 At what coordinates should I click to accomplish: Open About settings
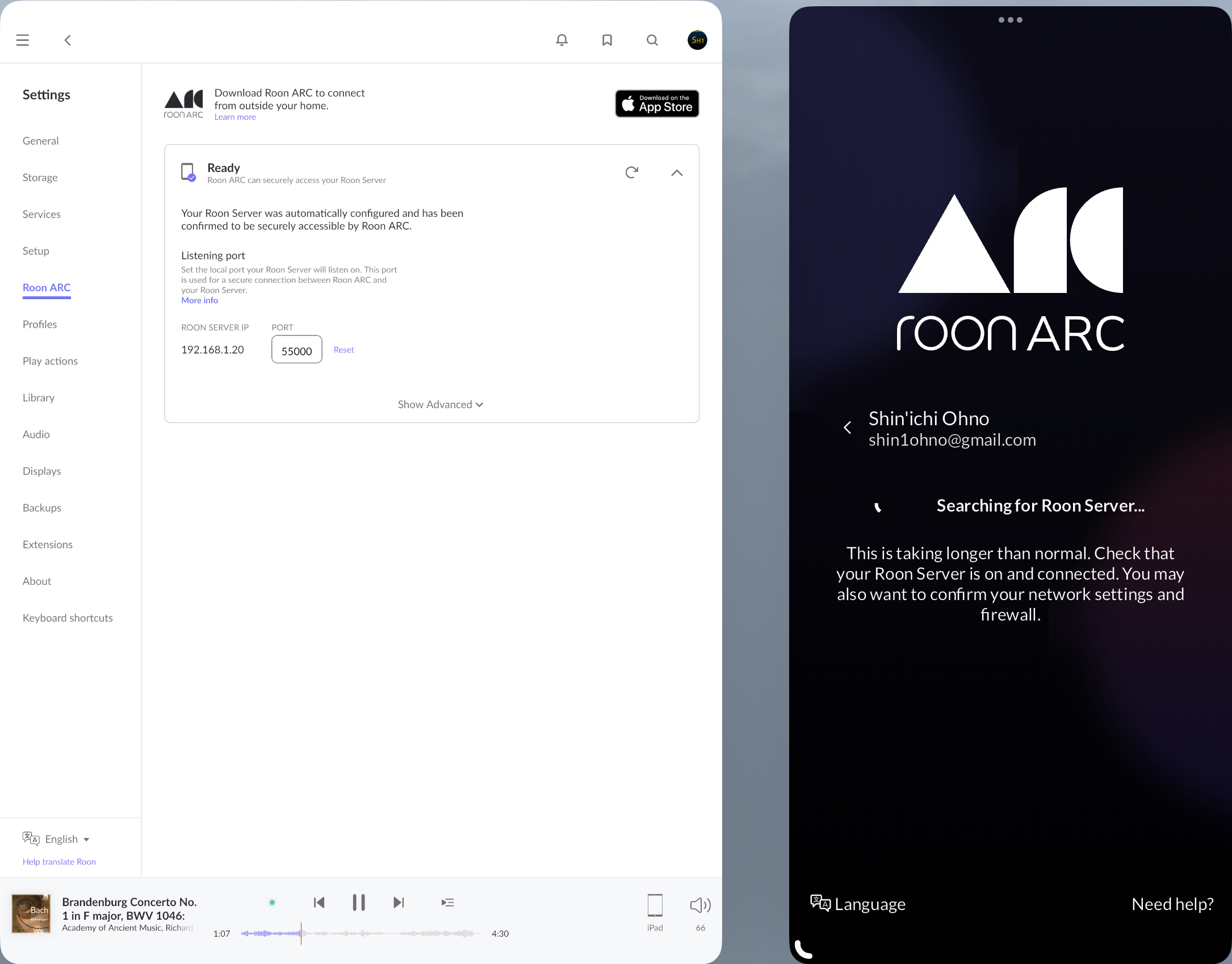tap(37, 581)
